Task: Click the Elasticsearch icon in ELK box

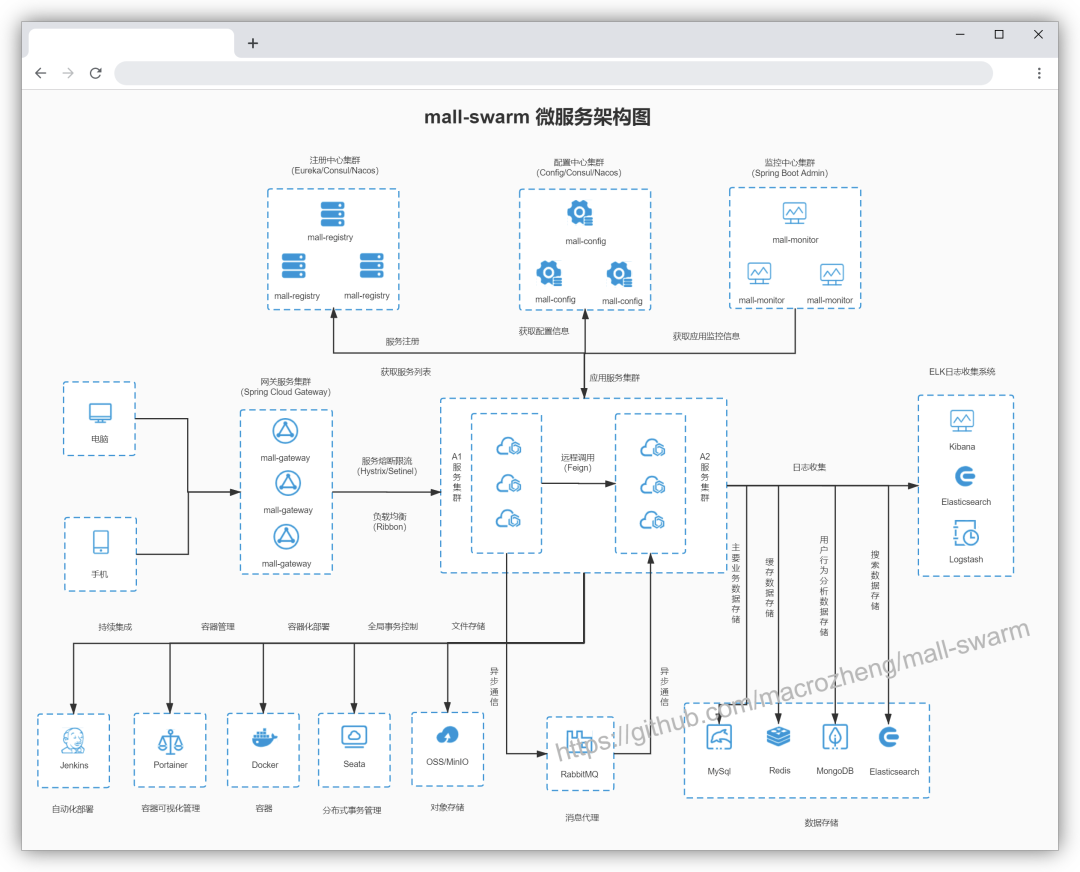Action: [x=965, y=477]
